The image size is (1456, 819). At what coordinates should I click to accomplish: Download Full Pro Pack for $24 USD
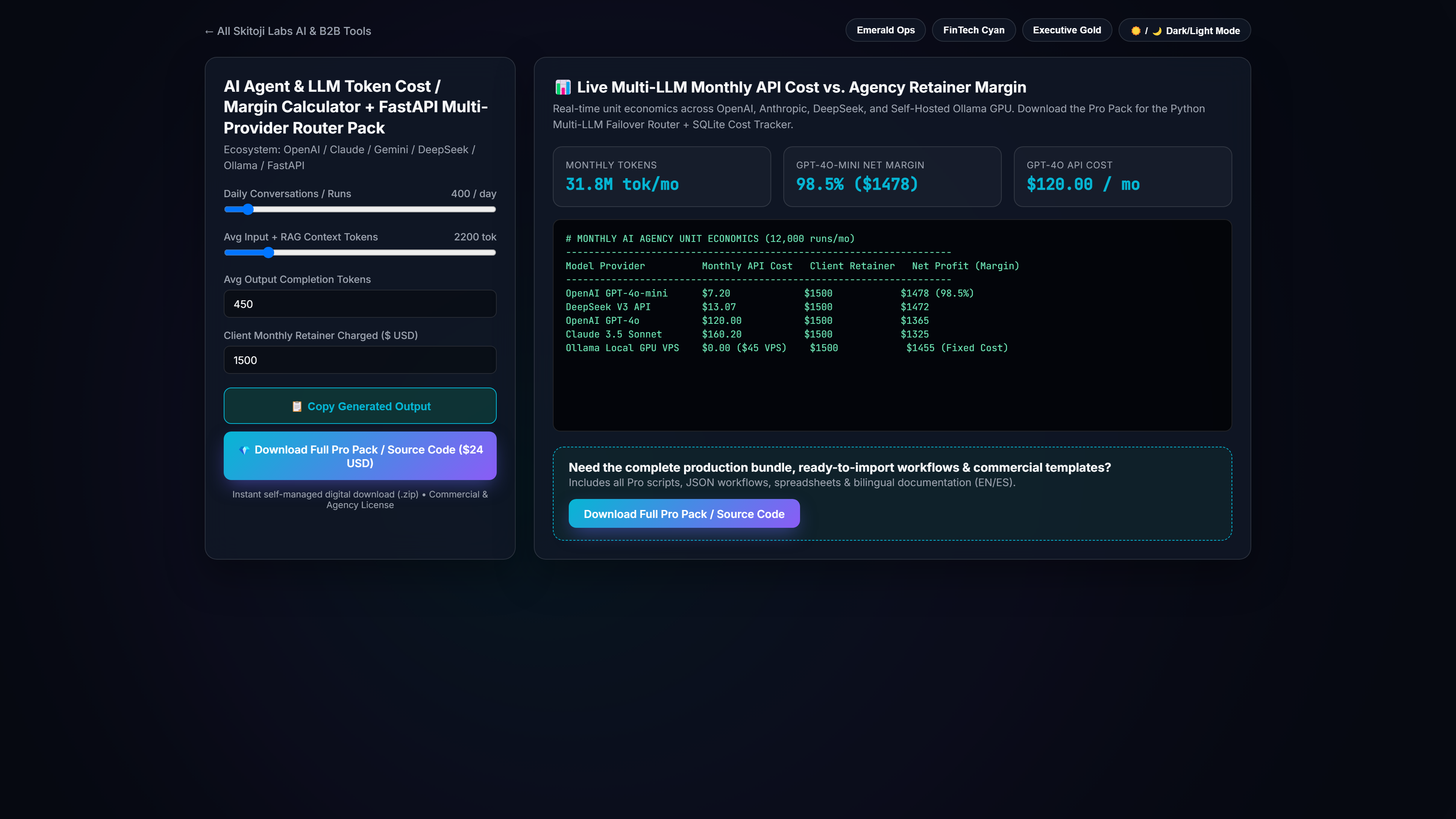pyautogui.click(x=359, y=456)
